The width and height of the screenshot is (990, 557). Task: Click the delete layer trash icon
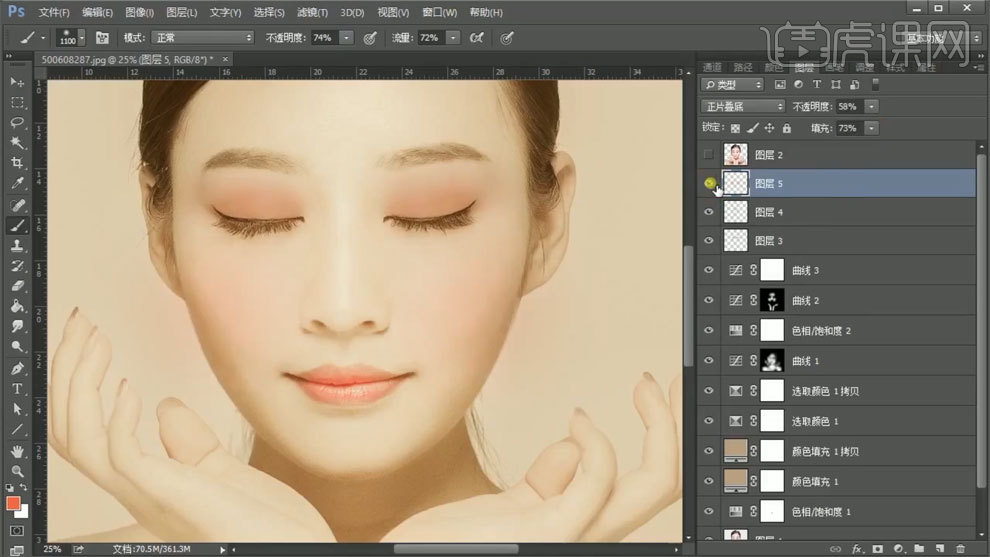click(x=960, y=549)
